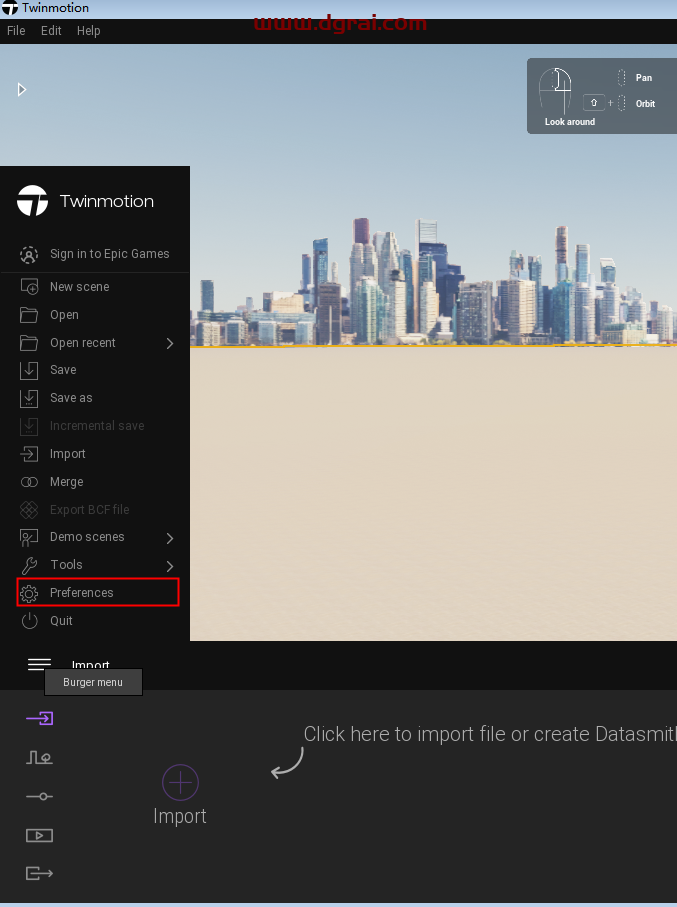Viewport: 677px width, 907px height.
Task: Click the Preferences gear icon
Action: pos(29,593)
